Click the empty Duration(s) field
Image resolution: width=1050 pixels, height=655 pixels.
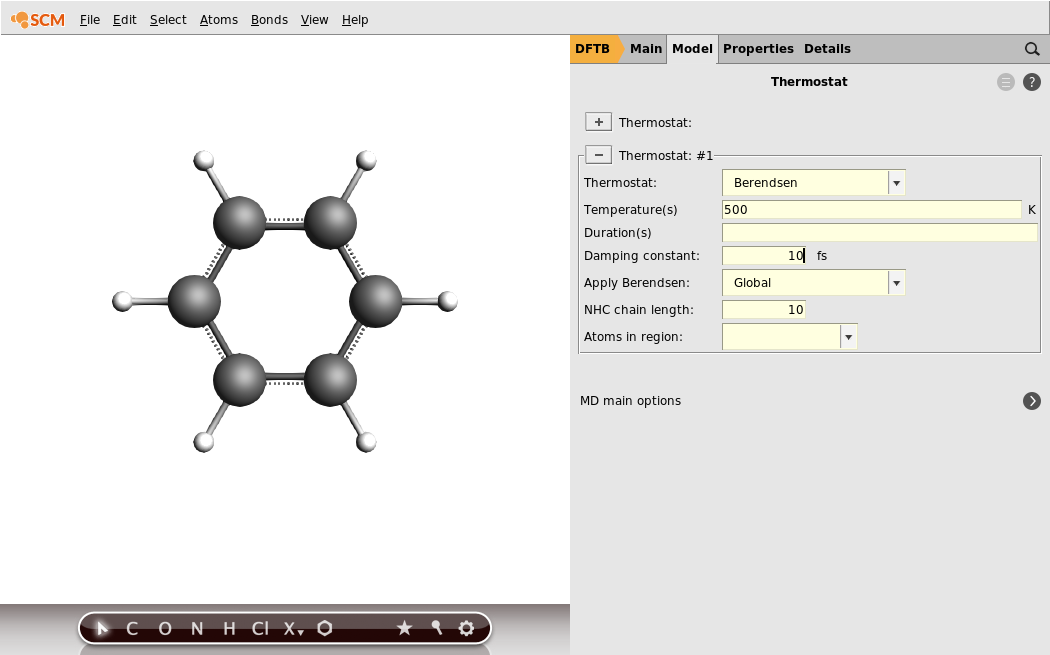point(880,232)
